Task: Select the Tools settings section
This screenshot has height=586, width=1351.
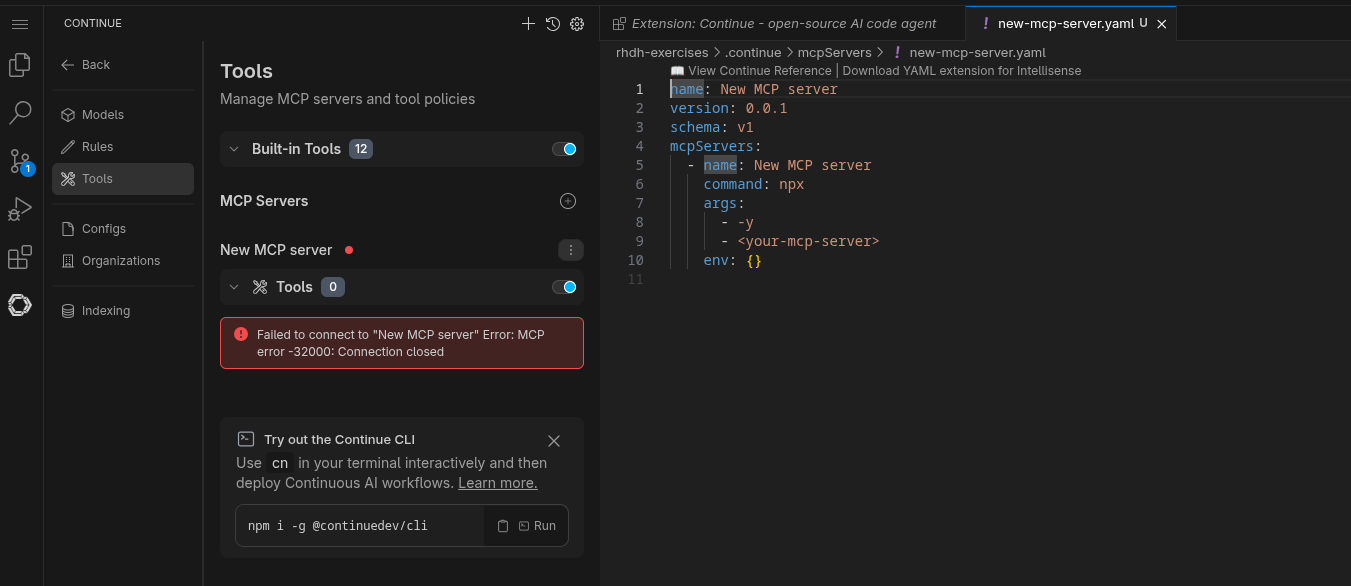Action: coord(123,179)
